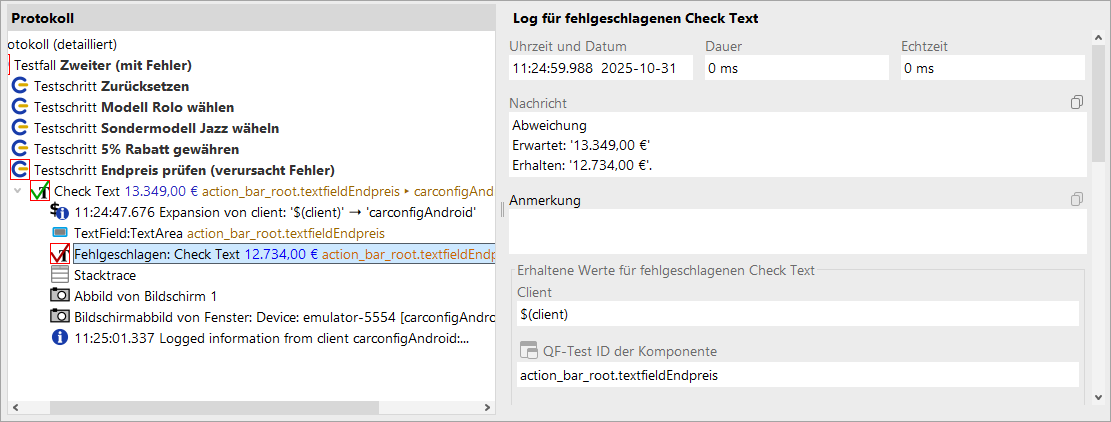Viewport: 1111px width, 422px height.
Task: Click the Sondermodell Jazz wählen step icon
Action: (x=19, y=128)
